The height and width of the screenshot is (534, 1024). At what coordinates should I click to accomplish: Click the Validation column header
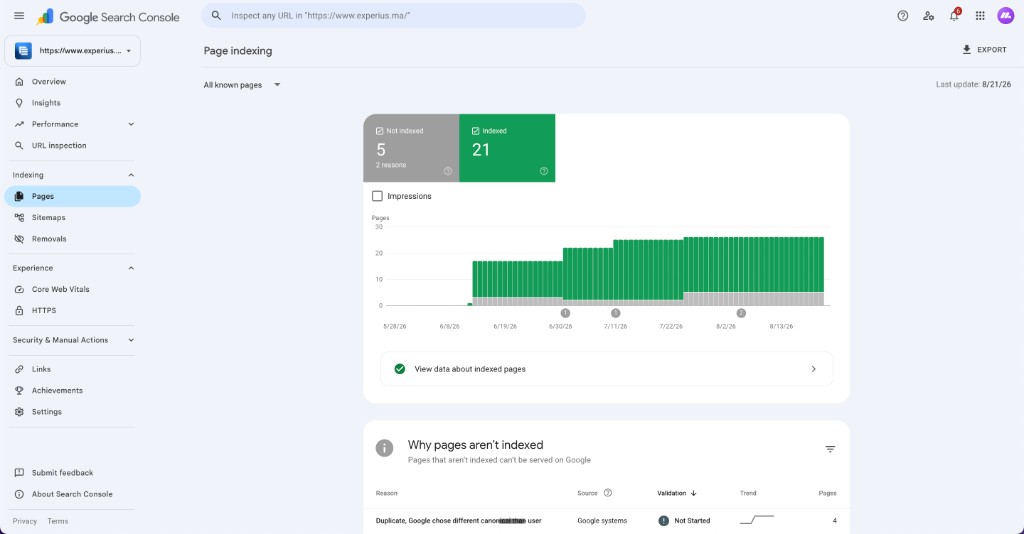coord(677,493)
